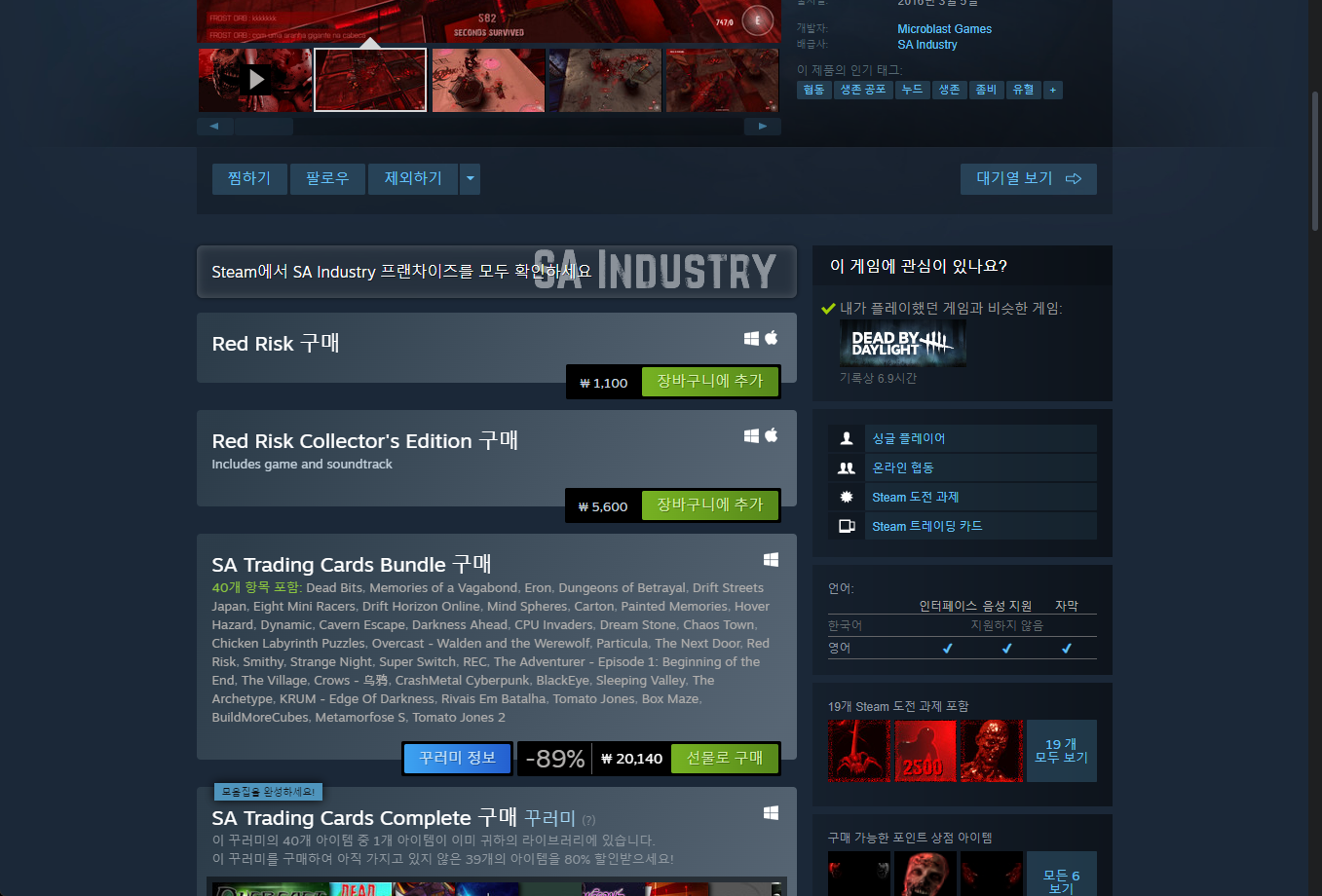Open third achievement skull-face icon
This screenshot has width=1322, height=896.
click(x=992, y=751)
